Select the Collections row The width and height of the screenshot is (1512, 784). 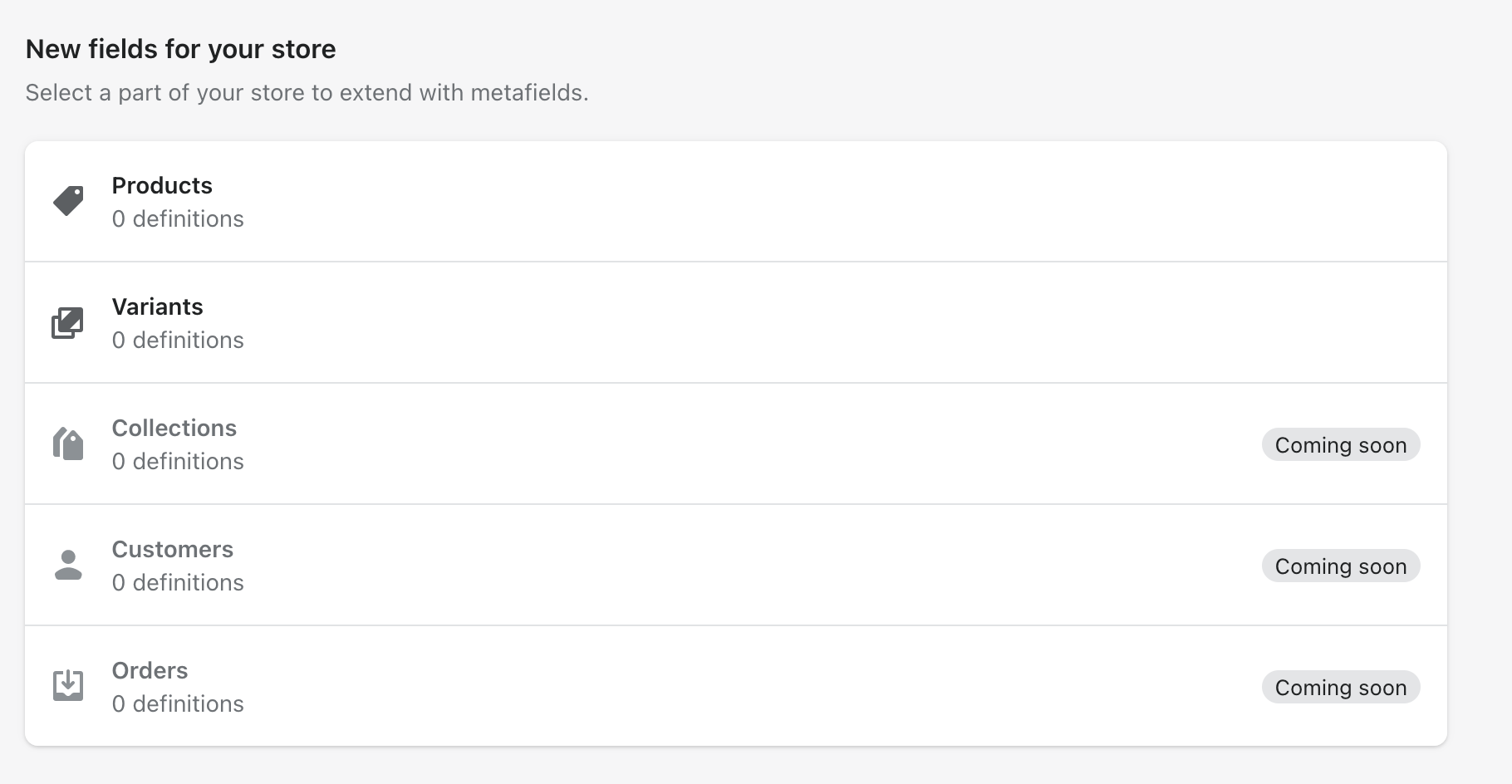coord(582,443)
